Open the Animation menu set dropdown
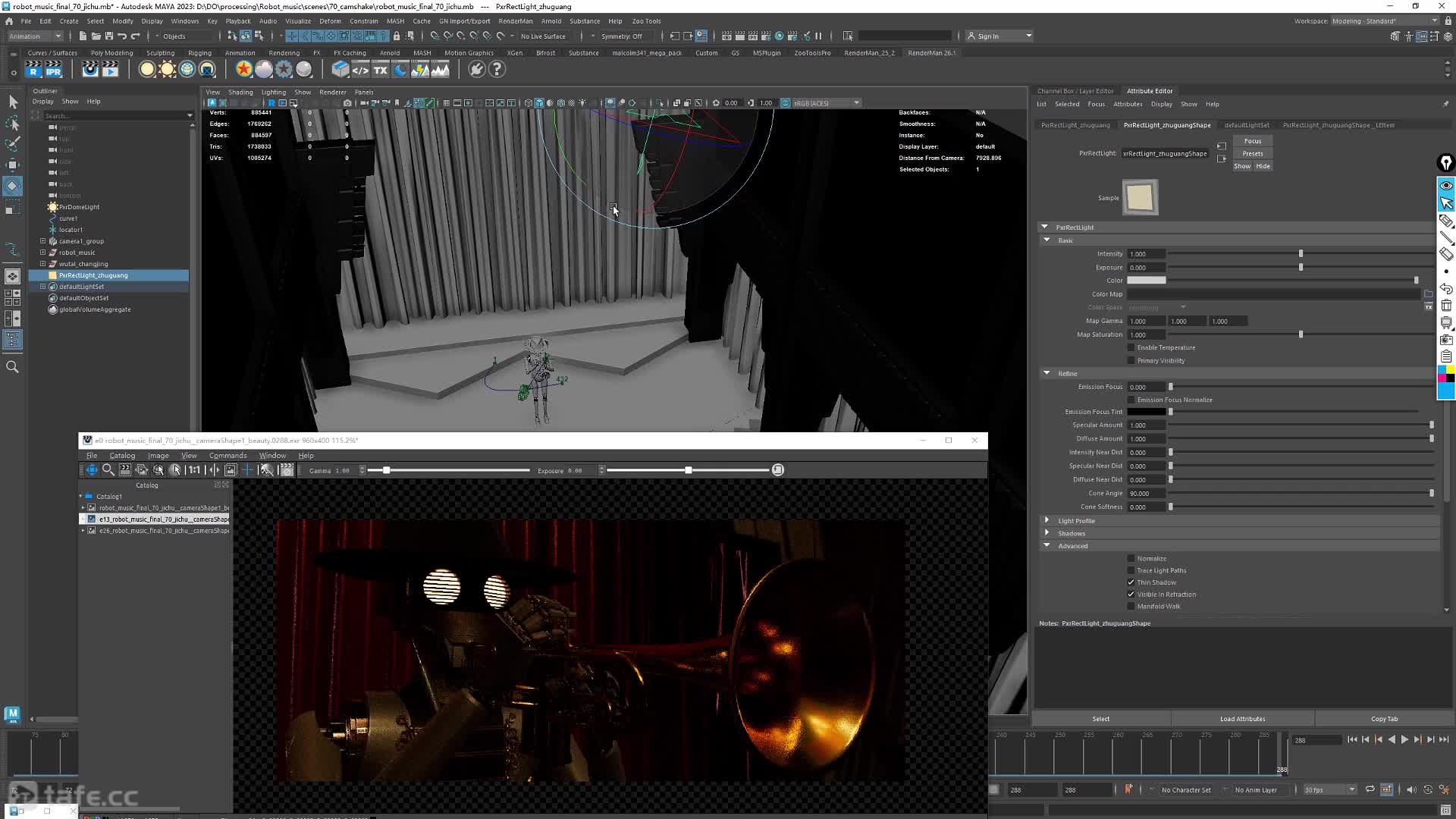This screenshot has width=1456, height=819. pyautogui.click(x=35, y=36)
